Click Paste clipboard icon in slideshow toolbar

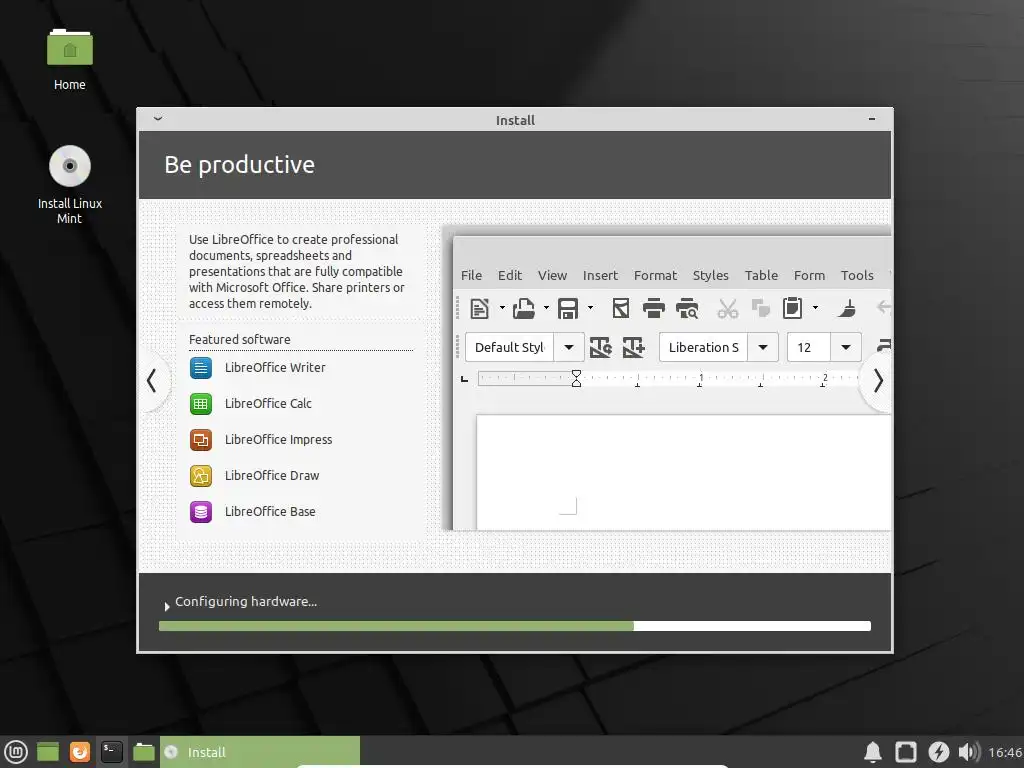coord(792,308)
